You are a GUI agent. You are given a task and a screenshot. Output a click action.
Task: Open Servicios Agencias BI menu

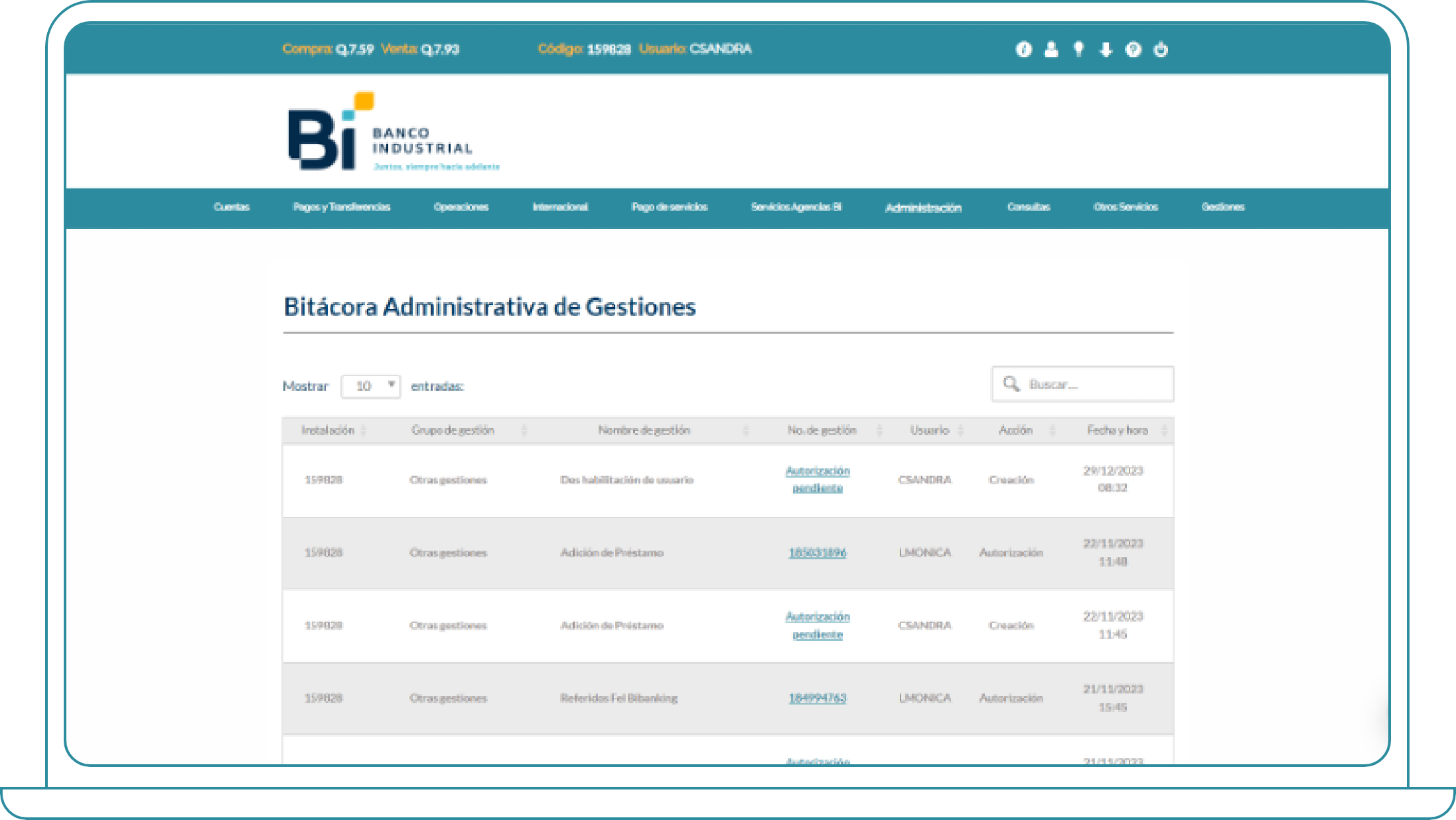tap(796, 207)
